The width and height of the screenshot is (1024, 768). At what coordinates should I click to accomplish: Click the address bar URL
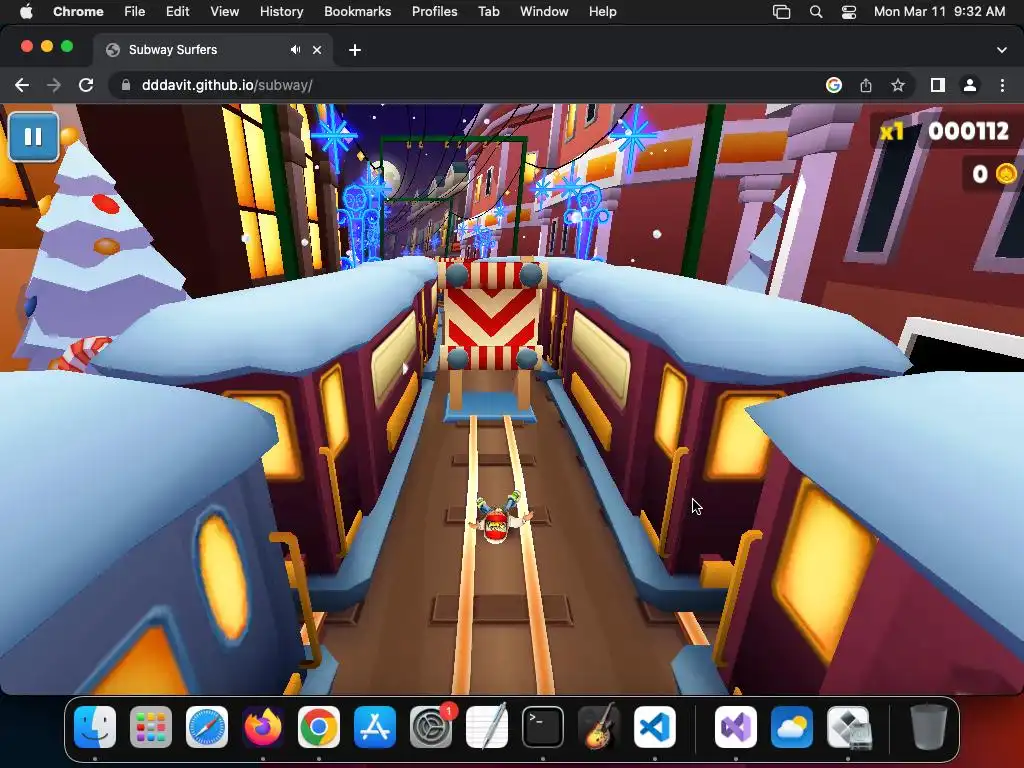click(x=227, y=85)
